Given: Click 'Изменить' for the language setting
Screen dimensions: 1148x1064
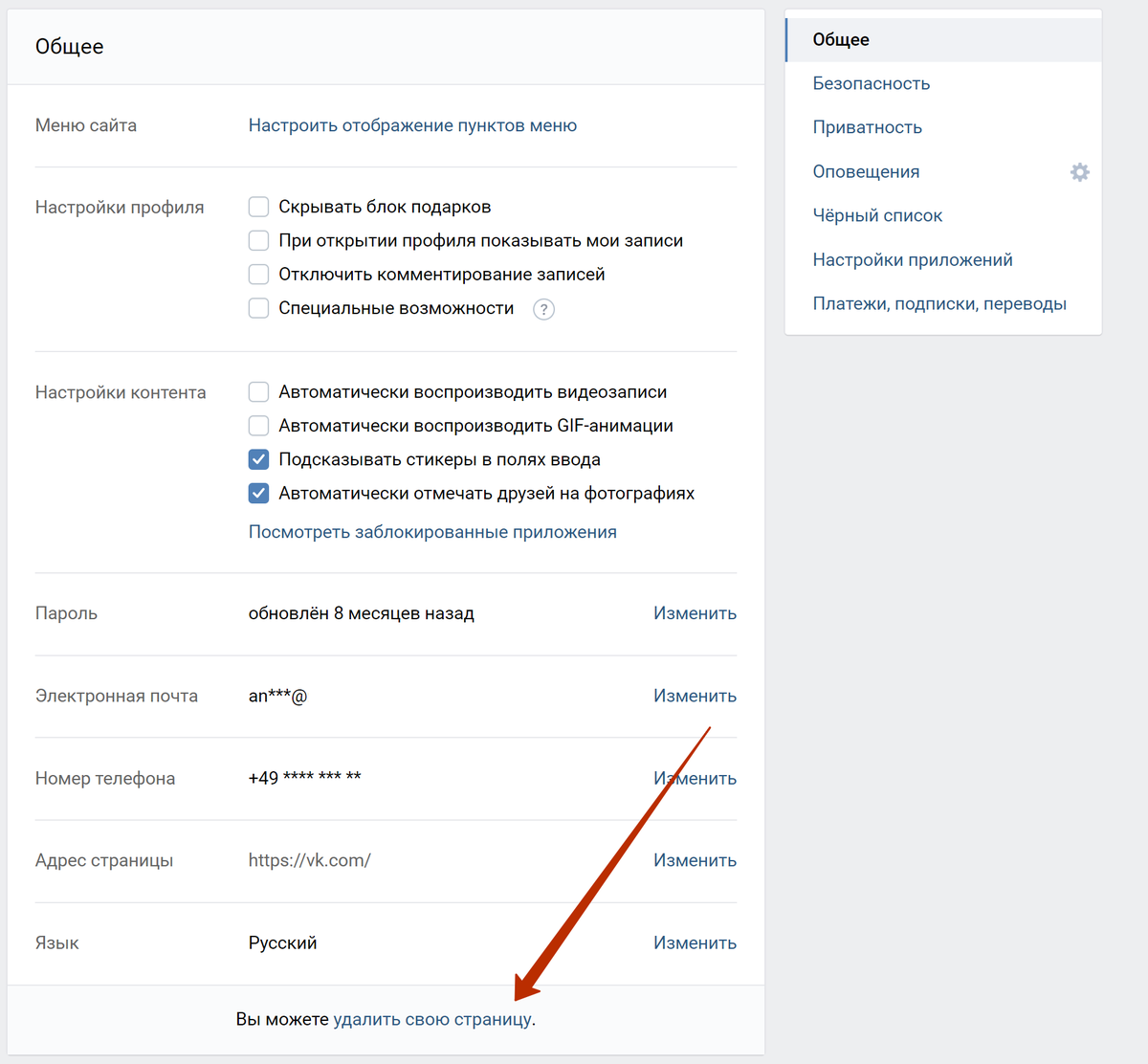Looking at the screenshot, I should [x=695, y=942].
